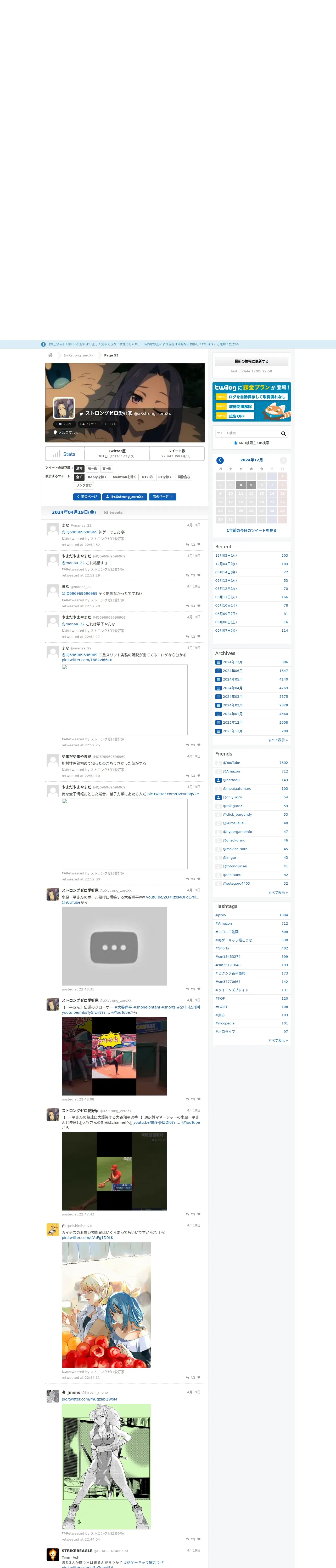Go to 次のページ
336x1568 pixels.
[x=163, y=497]
